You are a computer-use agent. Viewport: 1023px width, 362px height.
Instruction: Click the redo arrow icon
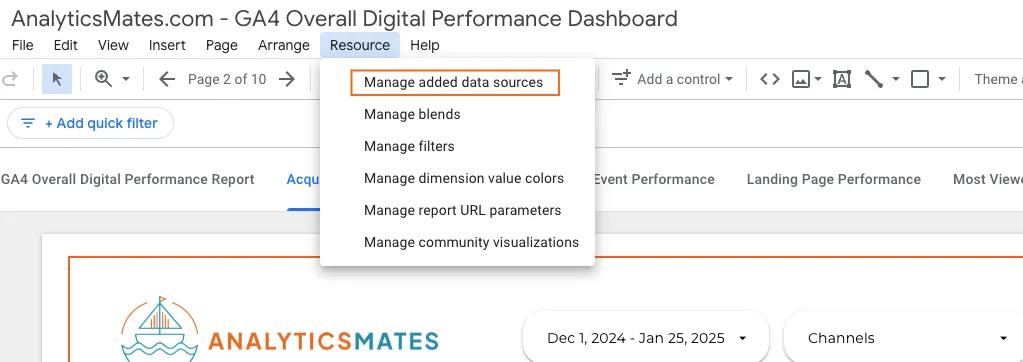(10, 80)
